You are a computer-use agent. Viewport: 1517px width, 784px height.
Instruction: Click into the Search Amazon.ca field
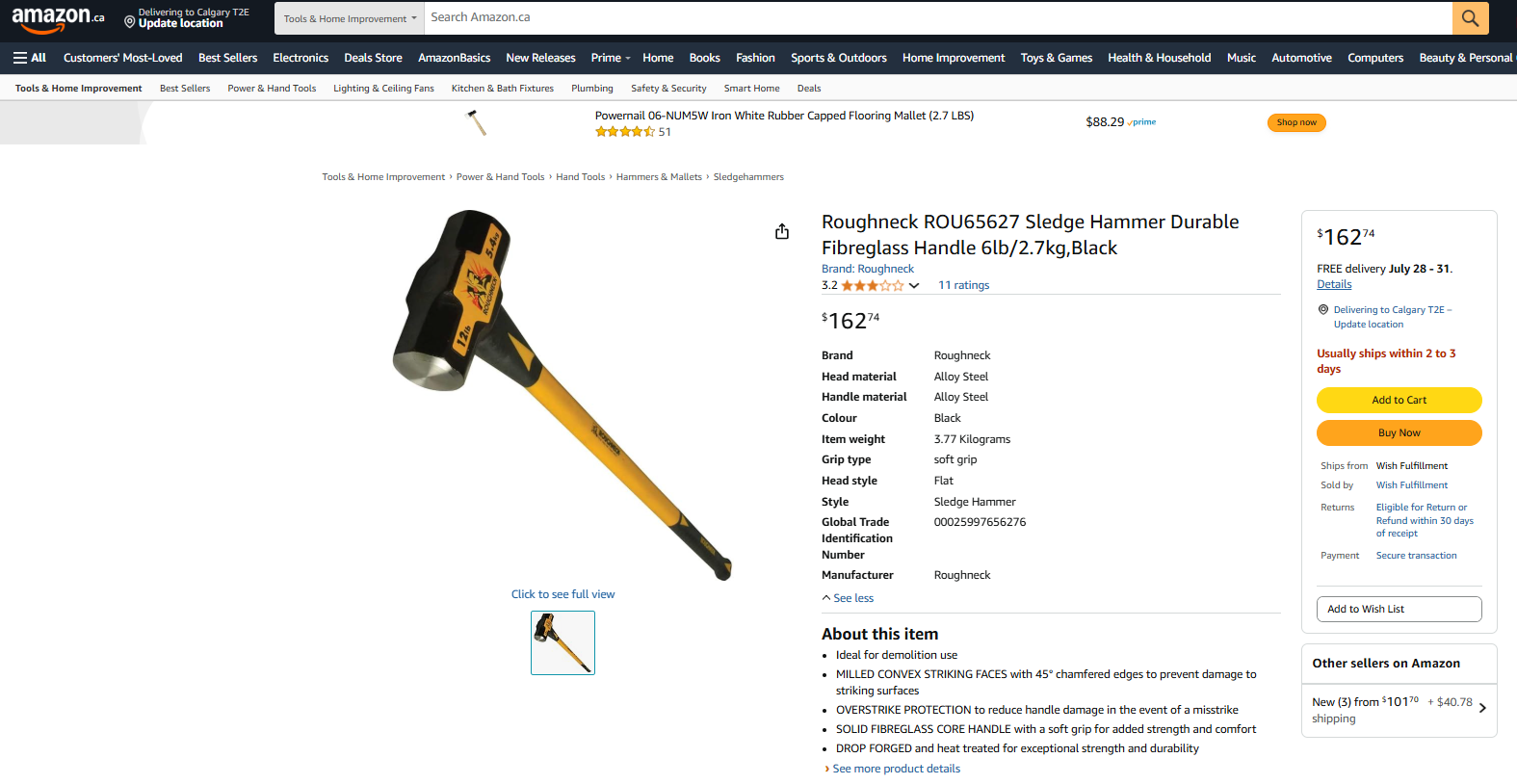pyautogui.click(x=938, y=18)
